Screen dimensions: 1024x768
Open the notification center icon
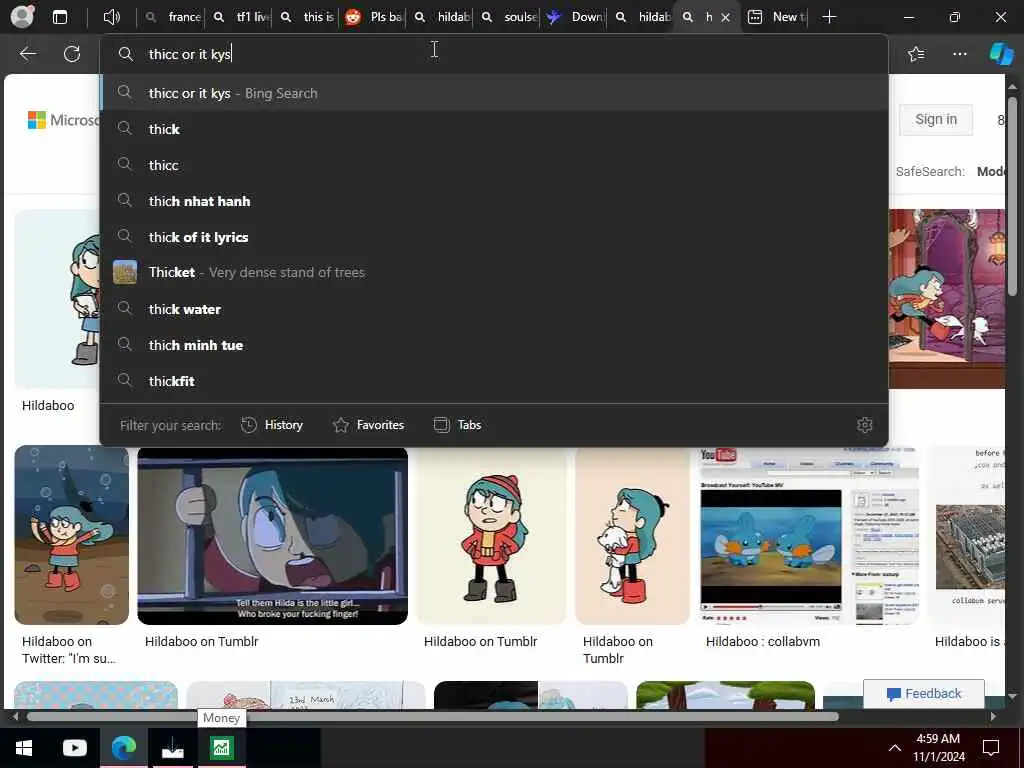pyautogui.click(x=991, y=748)
